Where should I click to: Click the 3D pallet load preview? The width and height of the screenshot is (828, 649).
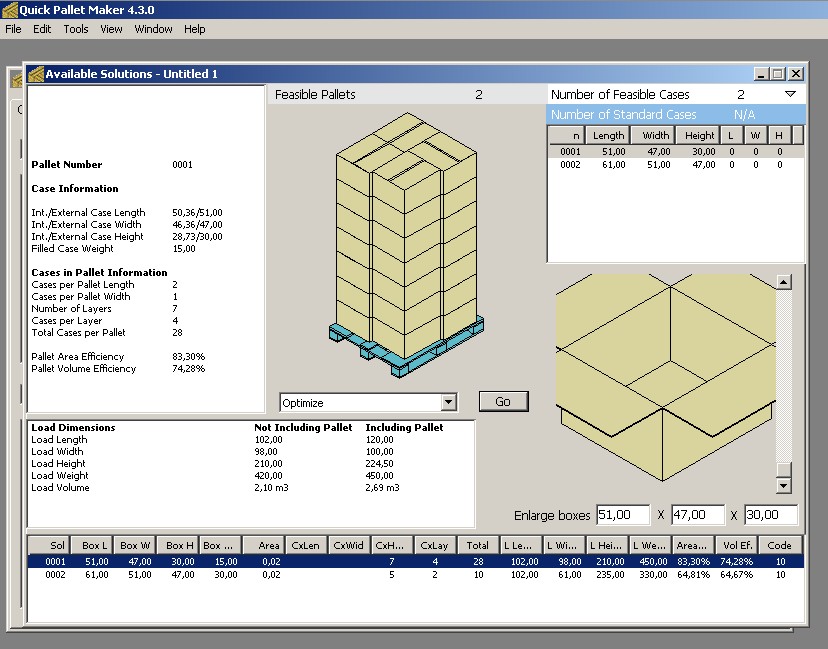(406, 244)
